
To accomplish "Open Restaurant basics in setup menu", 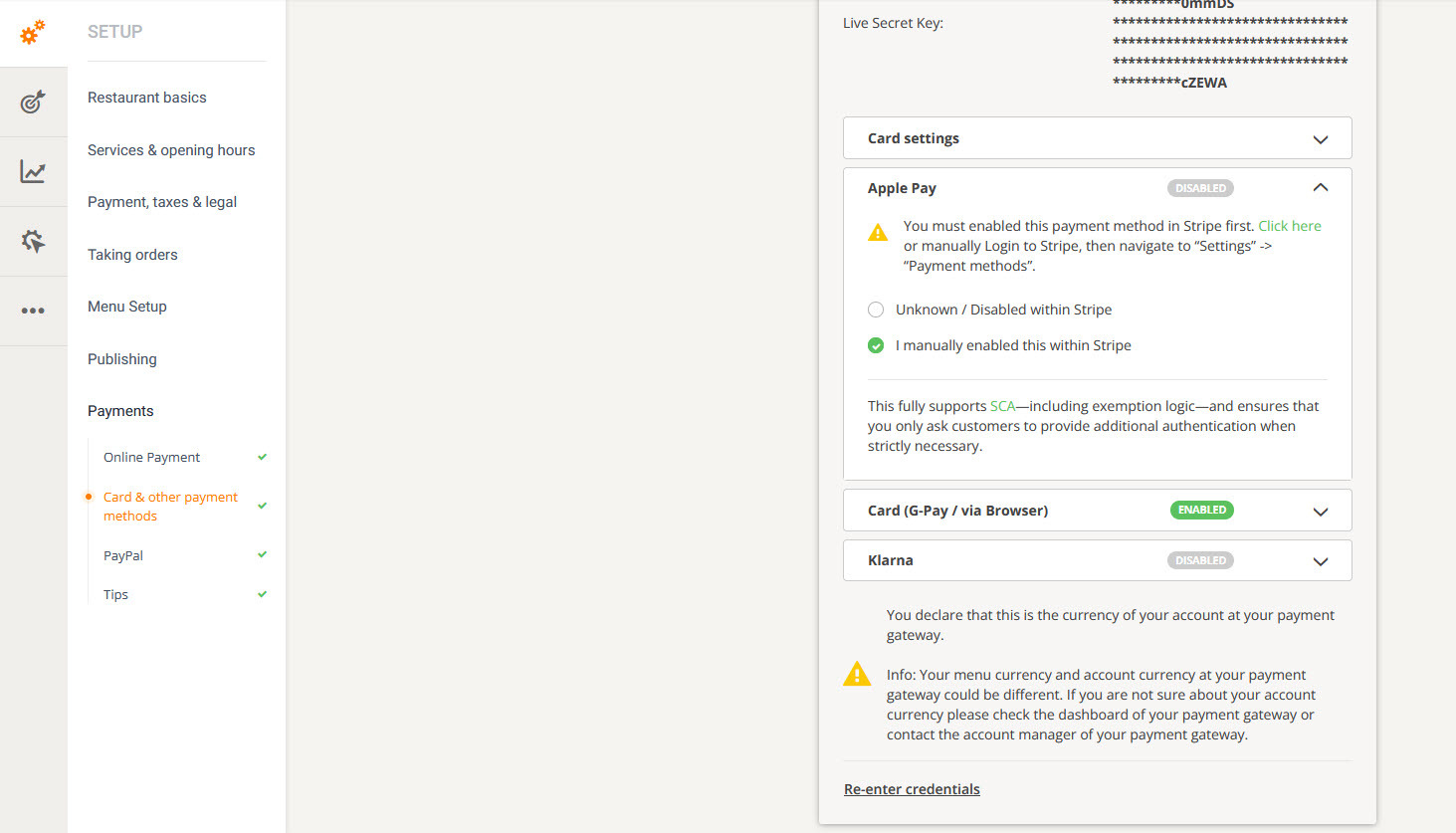I will coord(147,98).
